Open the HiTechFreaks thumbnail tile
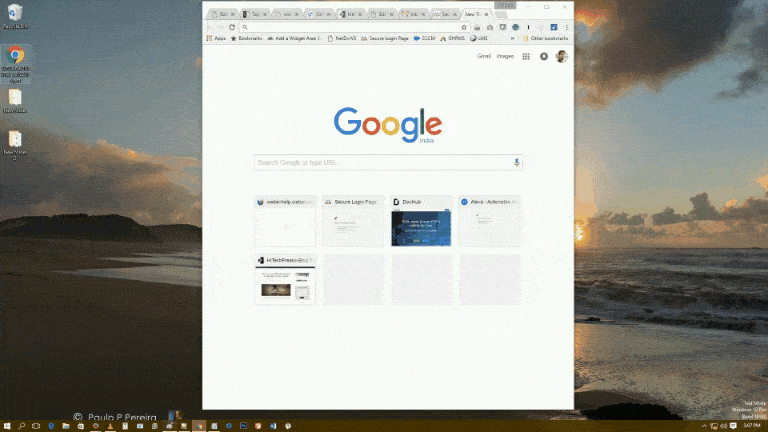The image size is (768, 432). [285, 280]
